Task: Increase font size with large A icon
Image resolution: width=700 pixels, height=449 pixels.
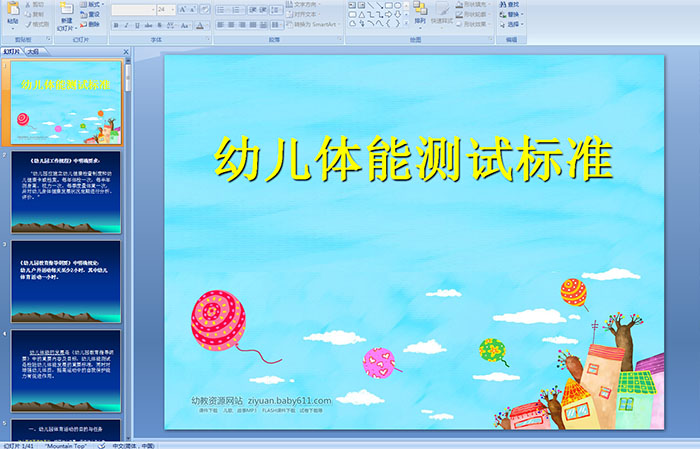Action: pyautogui.click(x=183, y=9)
